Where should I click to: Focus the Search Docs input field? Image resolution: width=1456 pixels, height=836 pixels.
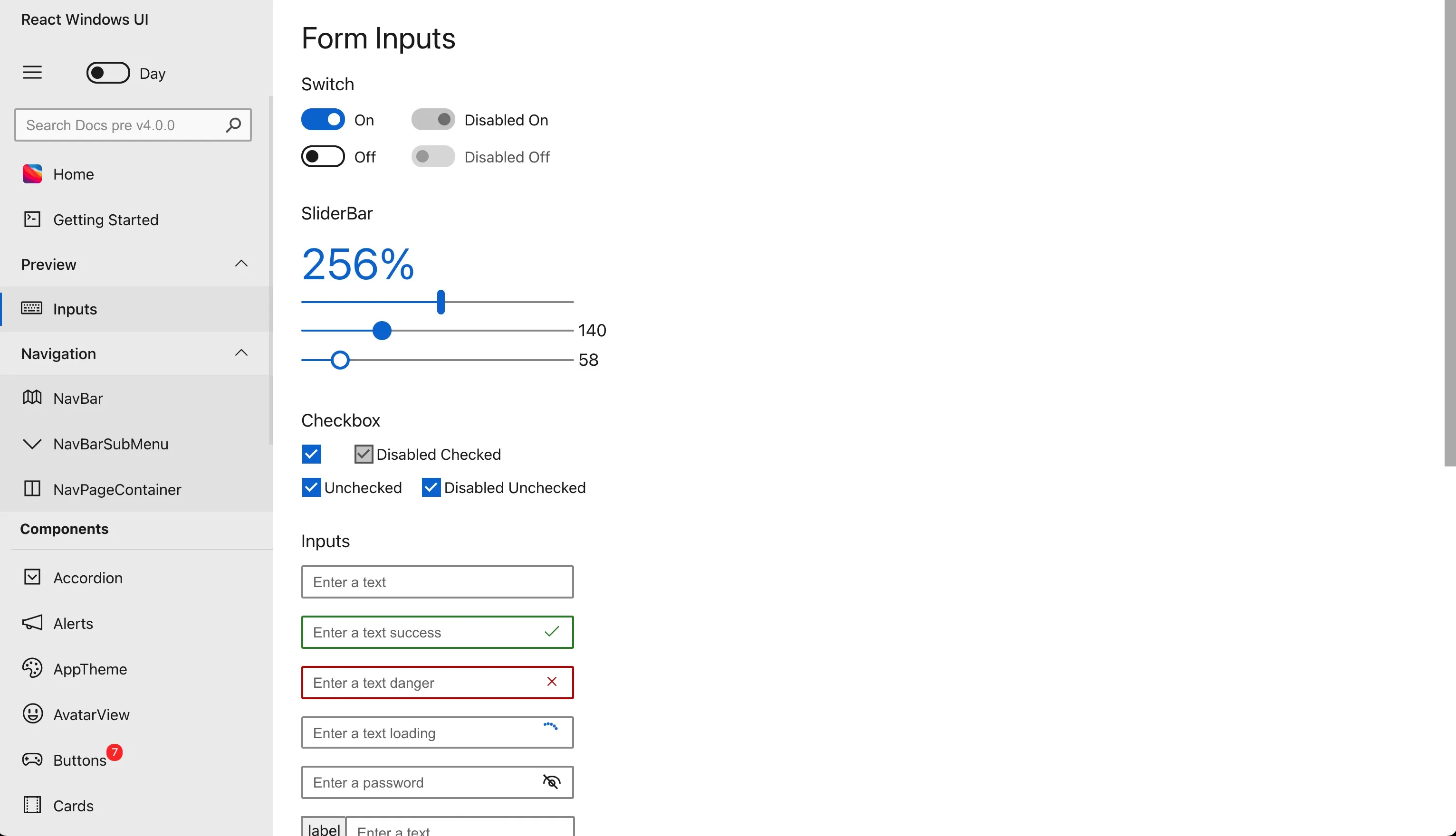coord(121,125)
